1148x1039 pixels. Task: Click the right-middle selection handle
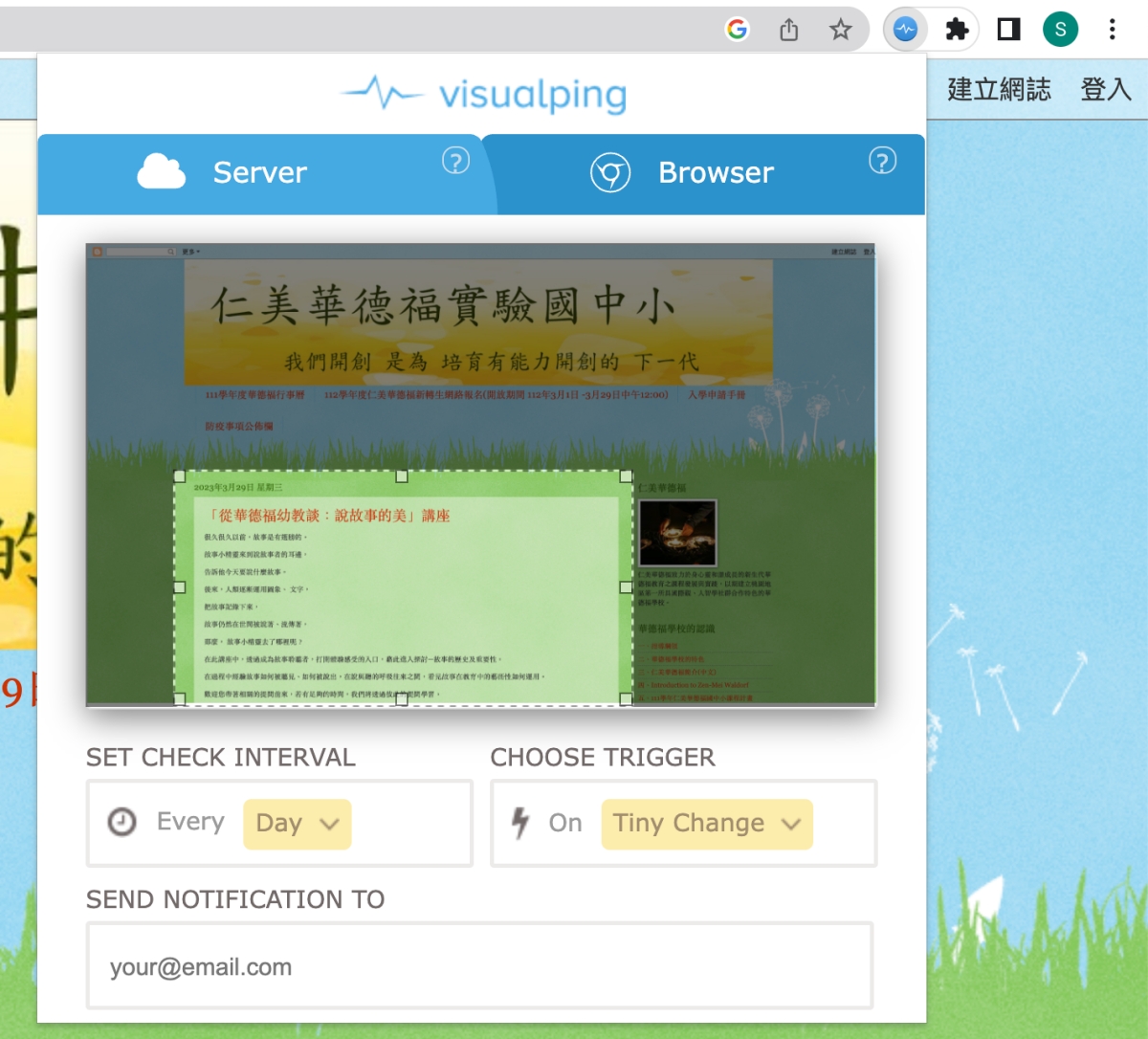tap(626, 587)
